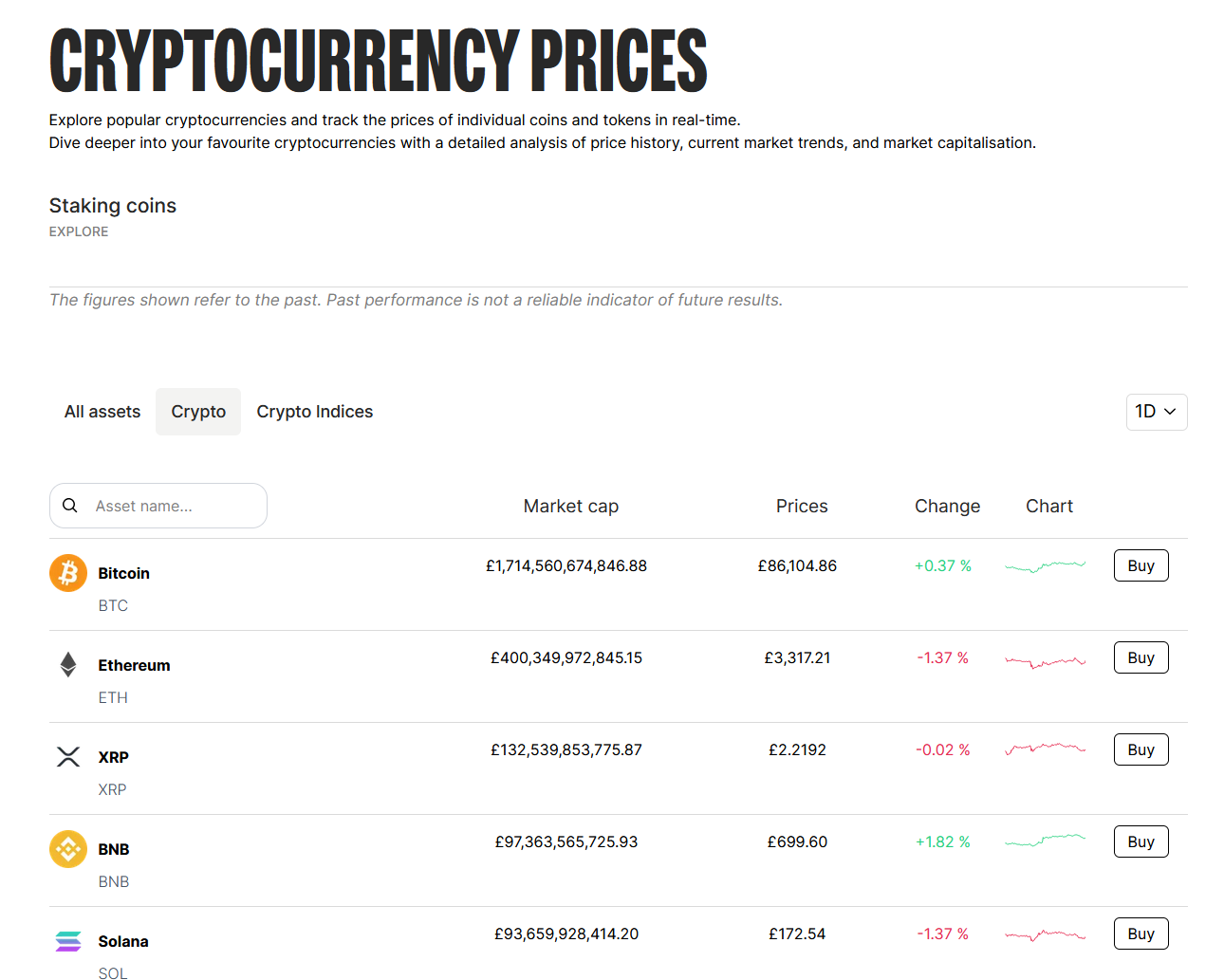The height and width of the screenshot is (980, 1224).
Task: Click the XRP logo icon
Action: click(x=68, y=757)
